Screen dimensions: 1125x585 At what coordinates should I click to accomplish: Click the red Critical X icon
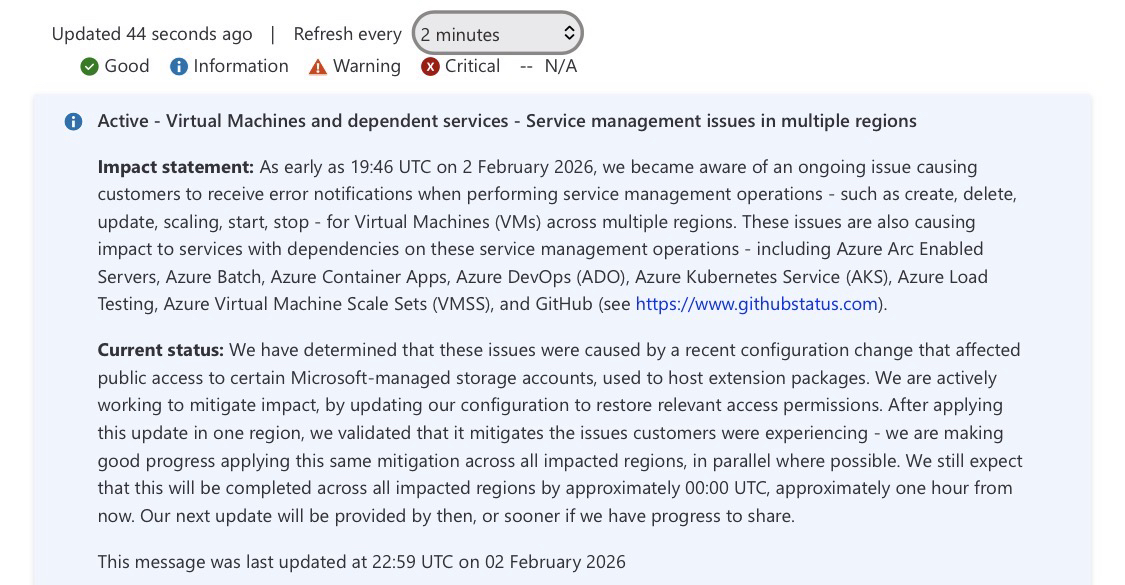[x=430, y=67]
